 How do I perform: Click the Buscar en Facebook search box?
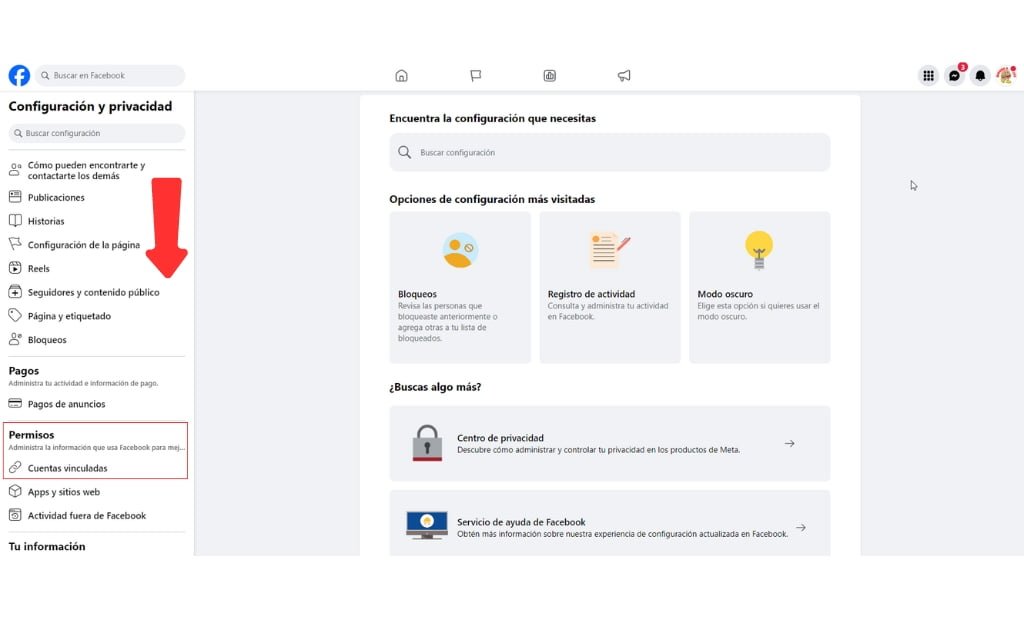110,75
